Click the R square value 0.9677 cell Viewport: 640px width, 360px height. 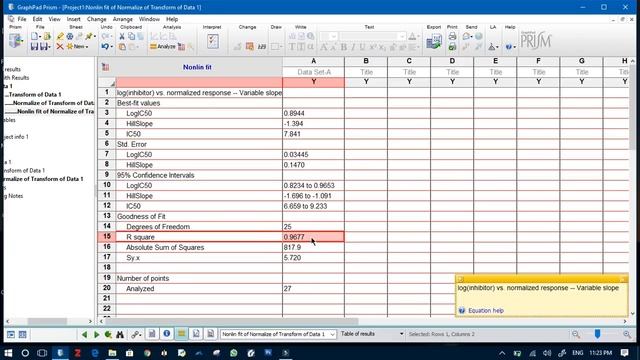tap(313, 237)
